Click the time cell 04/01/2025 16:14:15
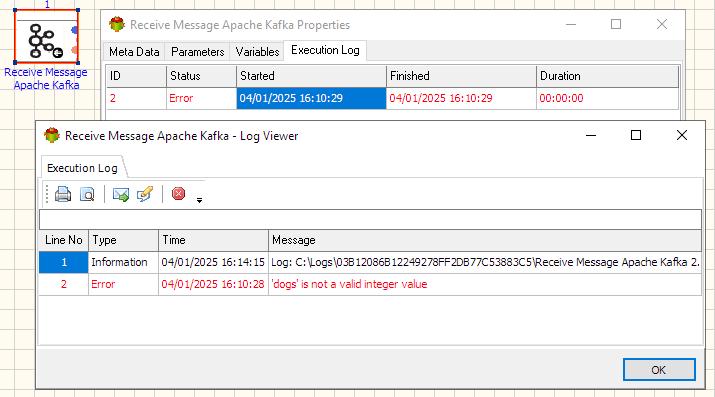 [213, 262]
